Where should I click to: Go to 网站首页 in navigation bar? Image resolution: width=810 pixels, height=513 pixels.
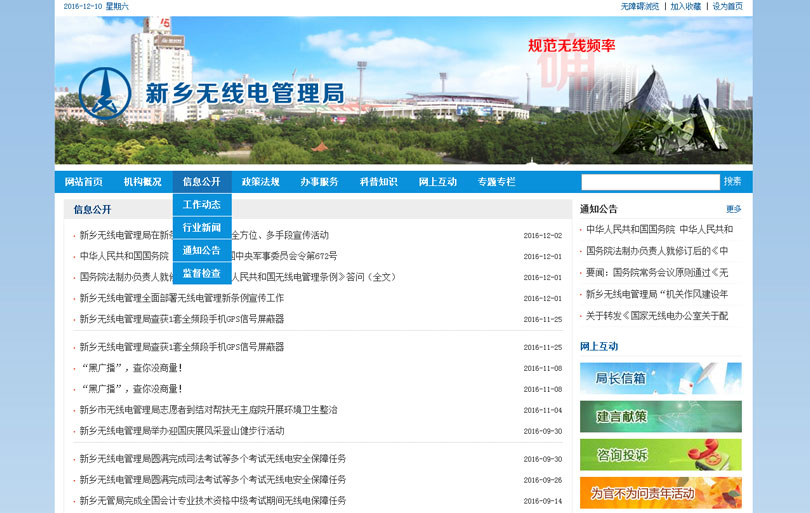[x=84, y=182]
